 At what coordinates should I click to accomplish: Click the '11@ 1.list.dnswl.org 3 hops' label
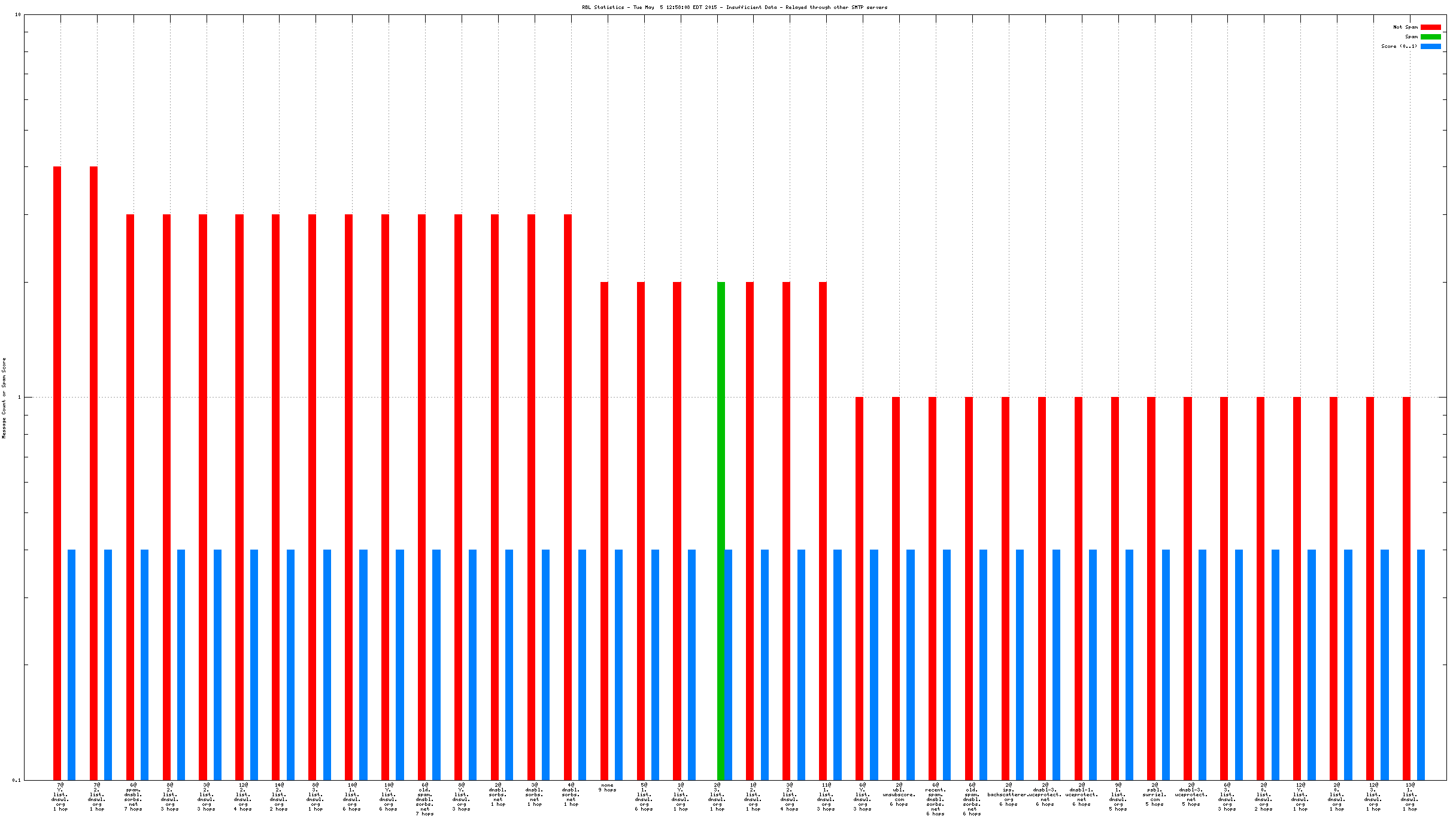pyautogui.click(x=826, y=797)
